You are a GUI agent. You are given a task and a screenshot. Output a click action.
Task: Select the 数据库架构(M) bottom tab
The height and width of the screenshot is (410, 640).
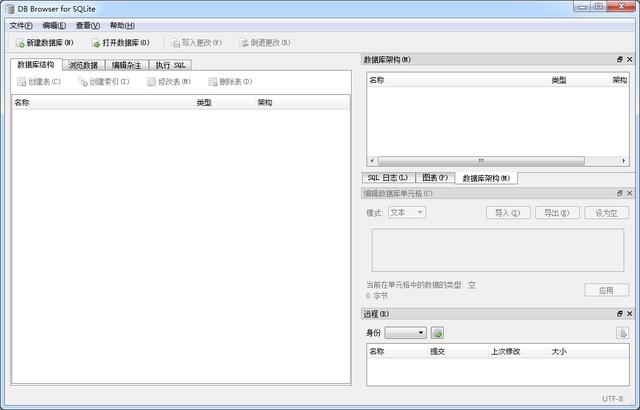(486, 178)
